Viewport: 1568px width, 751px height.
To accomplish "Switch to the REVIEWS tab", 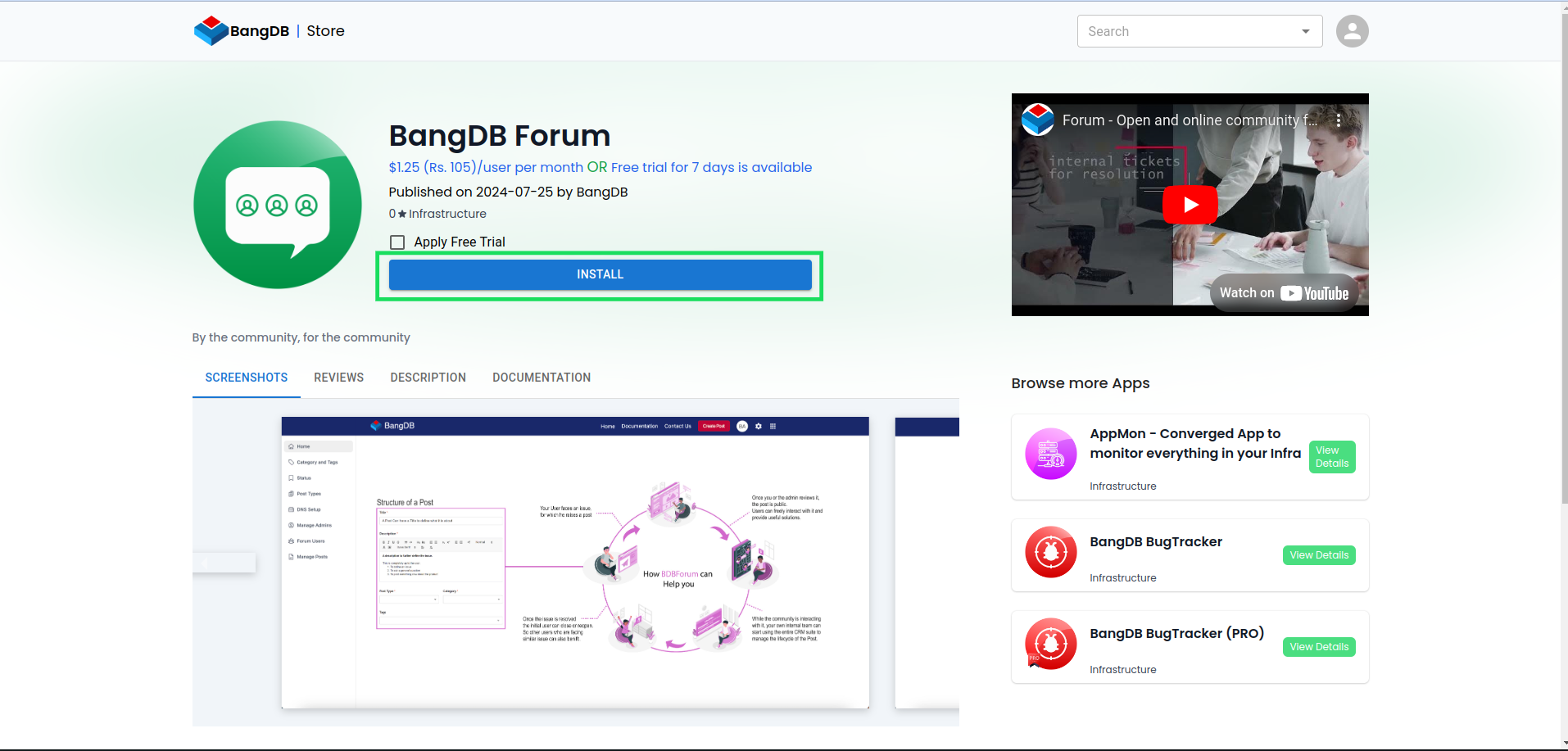I will pyautogui.click(x=338, y=378).
